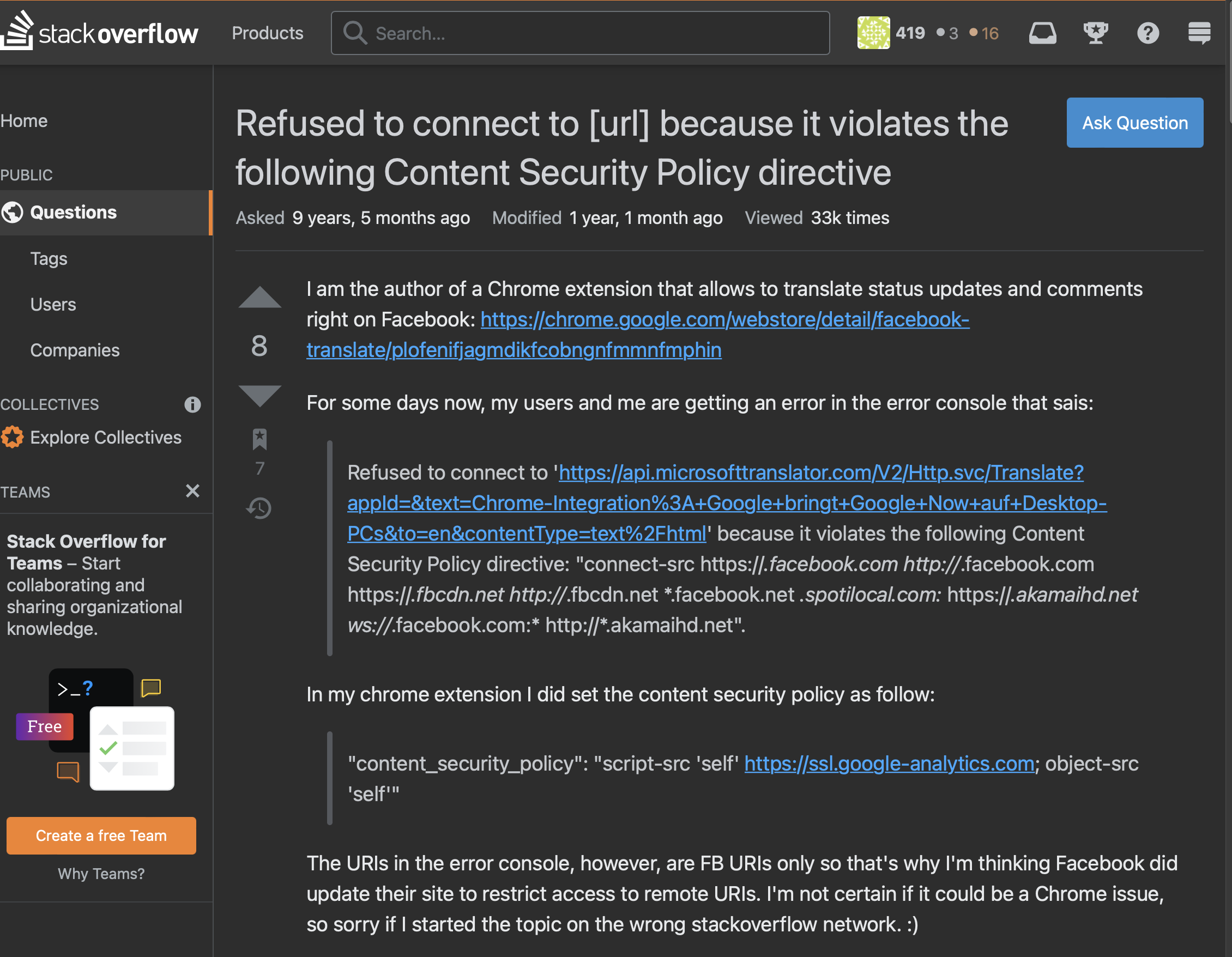The height and width of the screenshot is (957, 1232).
Task: Click the Collectives info icon
Action: pyautogui.click(x=192, y=404)
